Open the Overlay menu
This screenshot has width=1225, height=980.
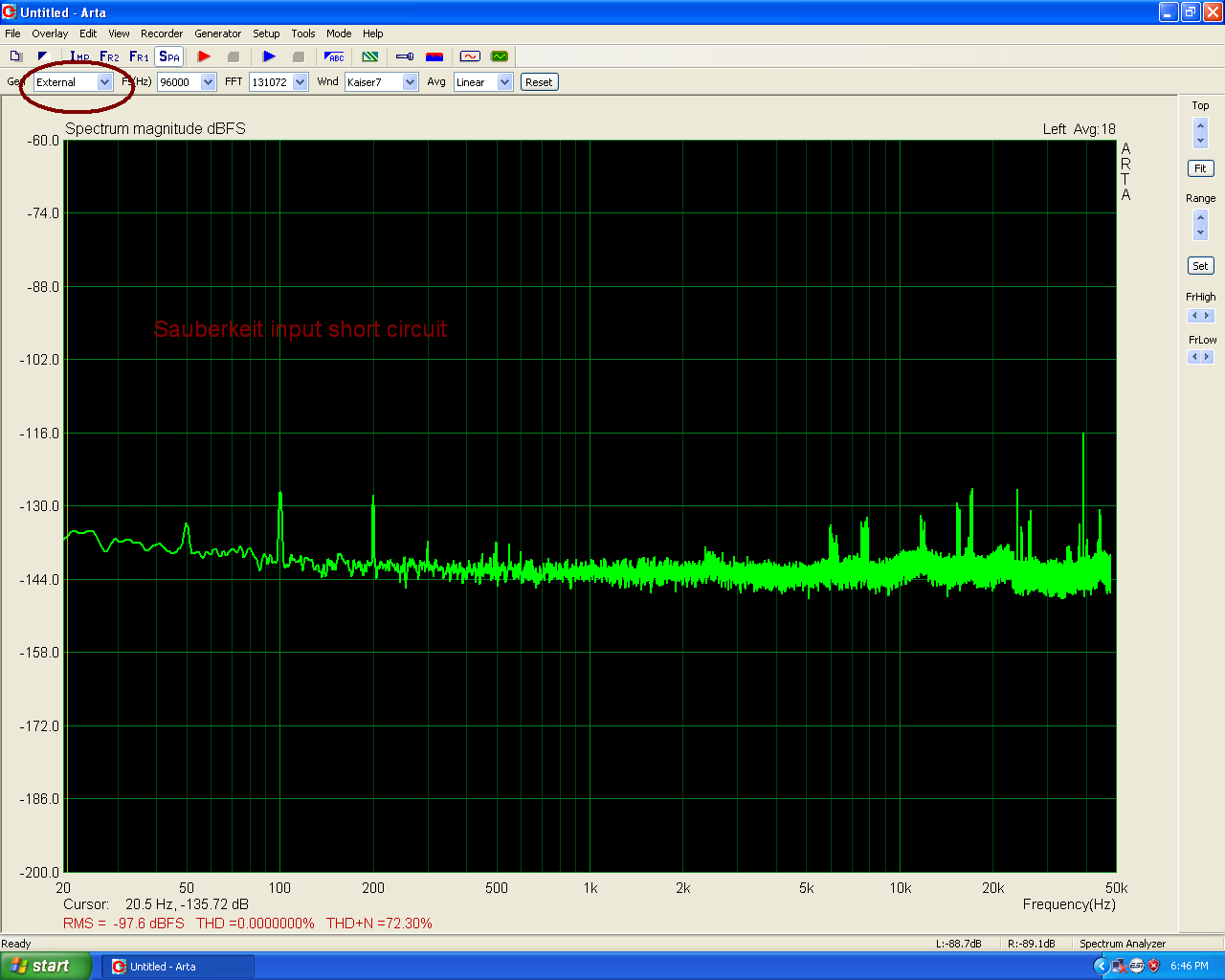pyautogui.click(x=50, y=33)
